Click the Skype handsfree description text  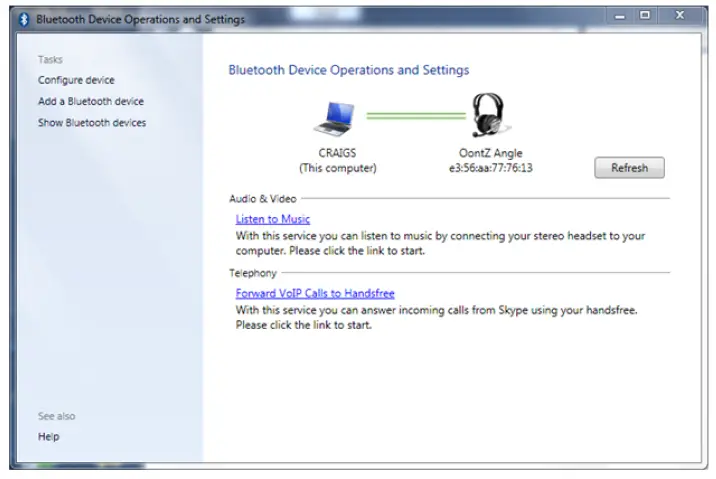pyautogui.click(x=436, y=317)
